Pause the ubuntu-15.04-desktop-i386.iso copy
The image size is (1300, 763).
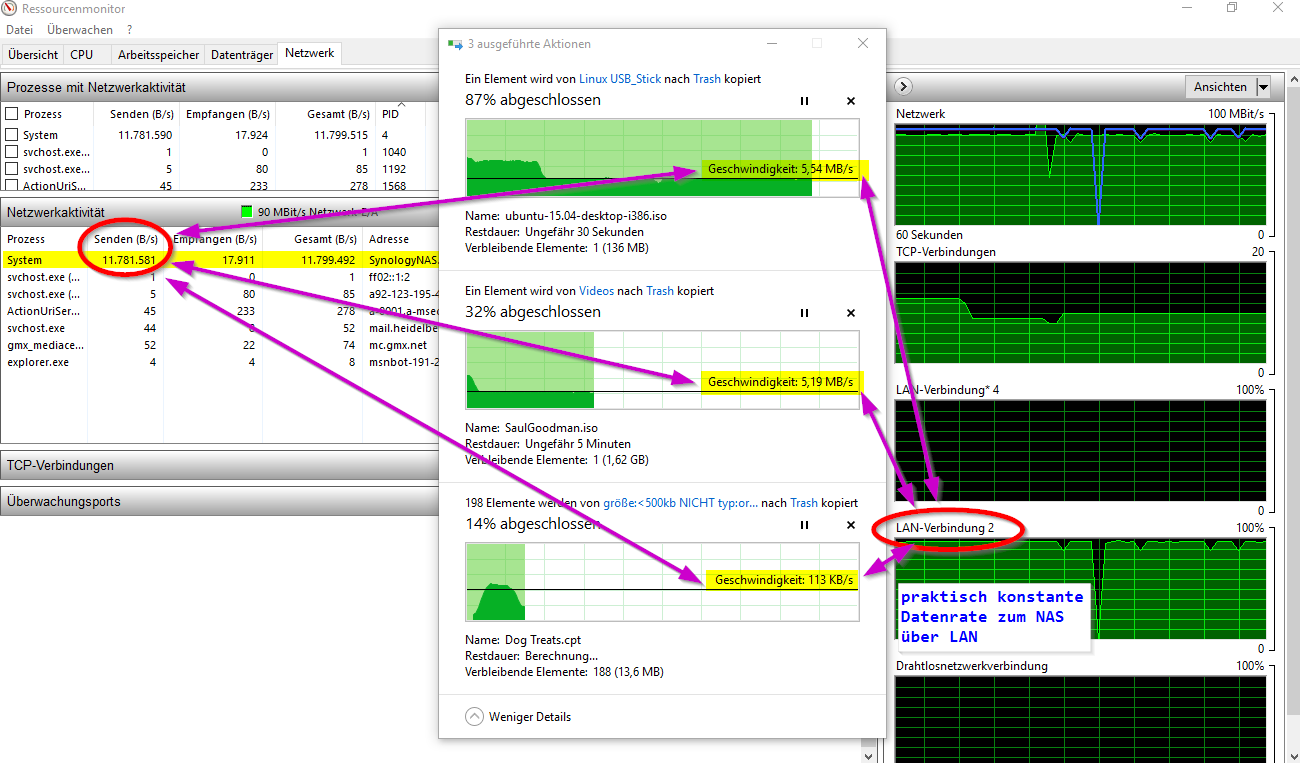804,101
